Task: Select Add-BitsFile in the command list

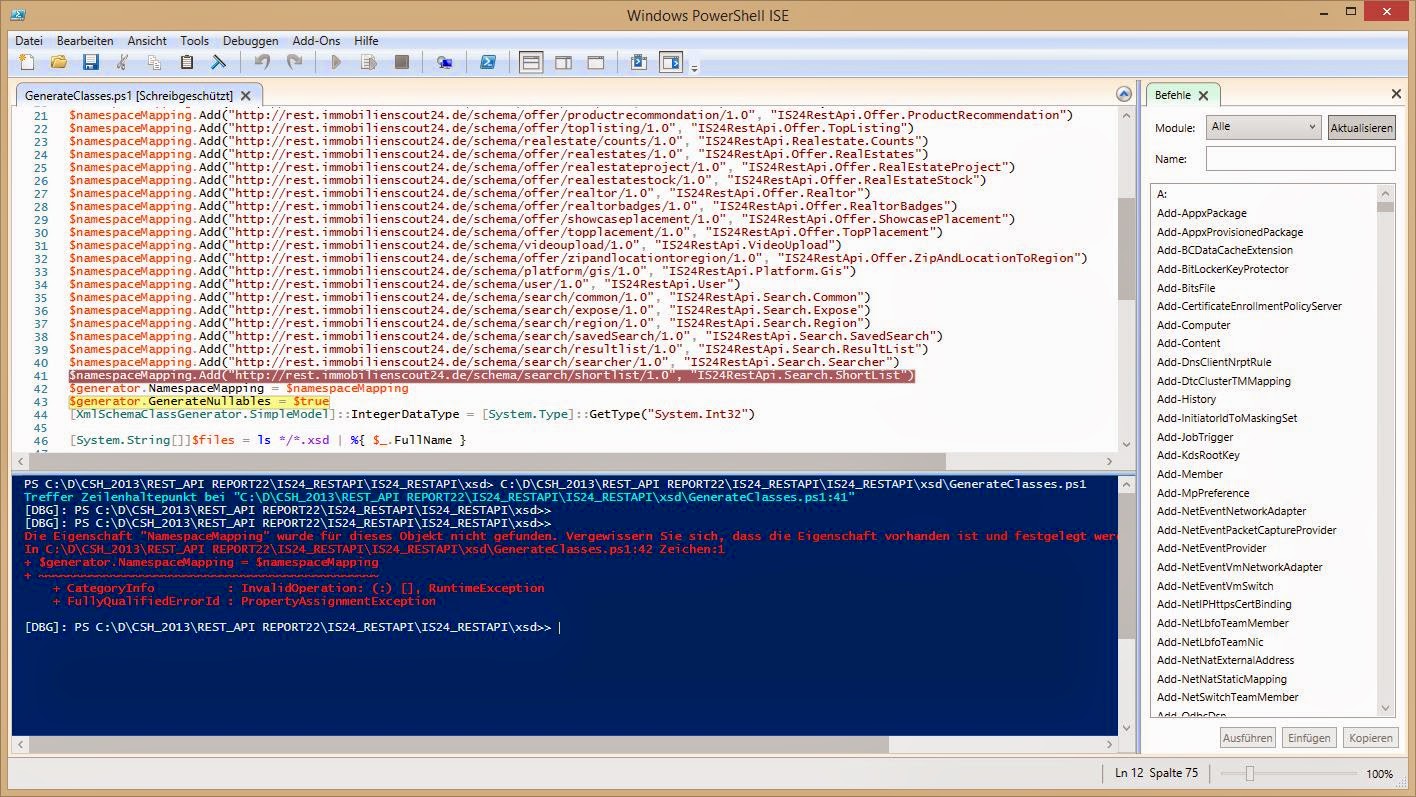Action: click(x=1186, y=288)
